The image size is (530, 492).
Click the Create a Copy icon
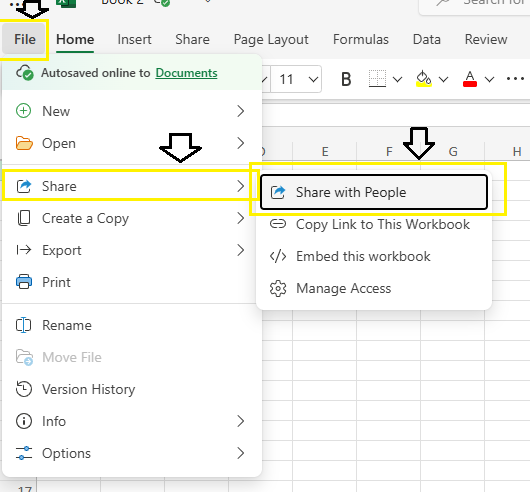click(x=24, y=218)
